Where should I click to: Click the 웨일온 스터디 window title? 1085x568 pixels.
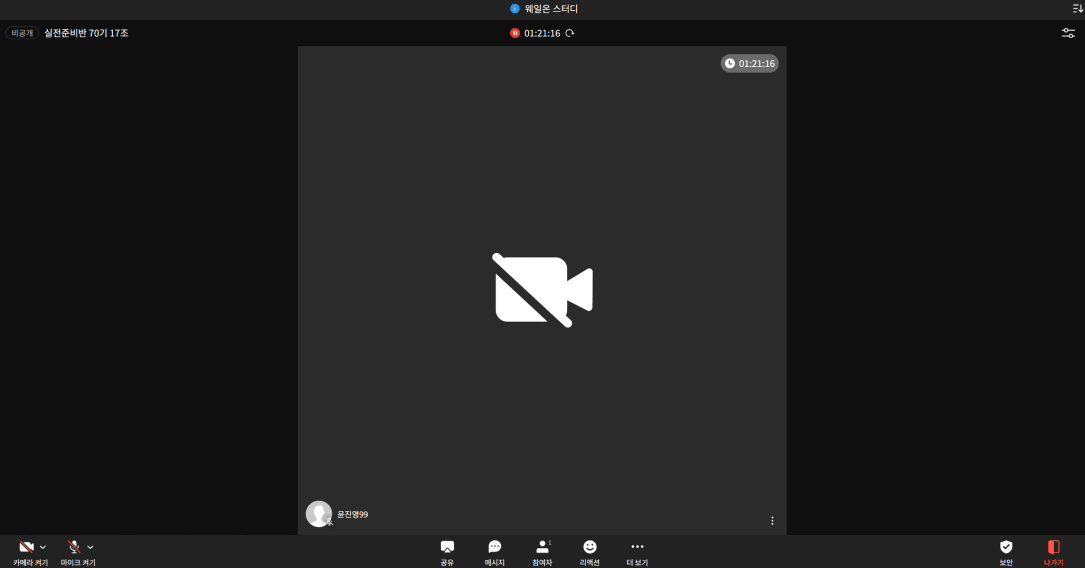point(551,8)
